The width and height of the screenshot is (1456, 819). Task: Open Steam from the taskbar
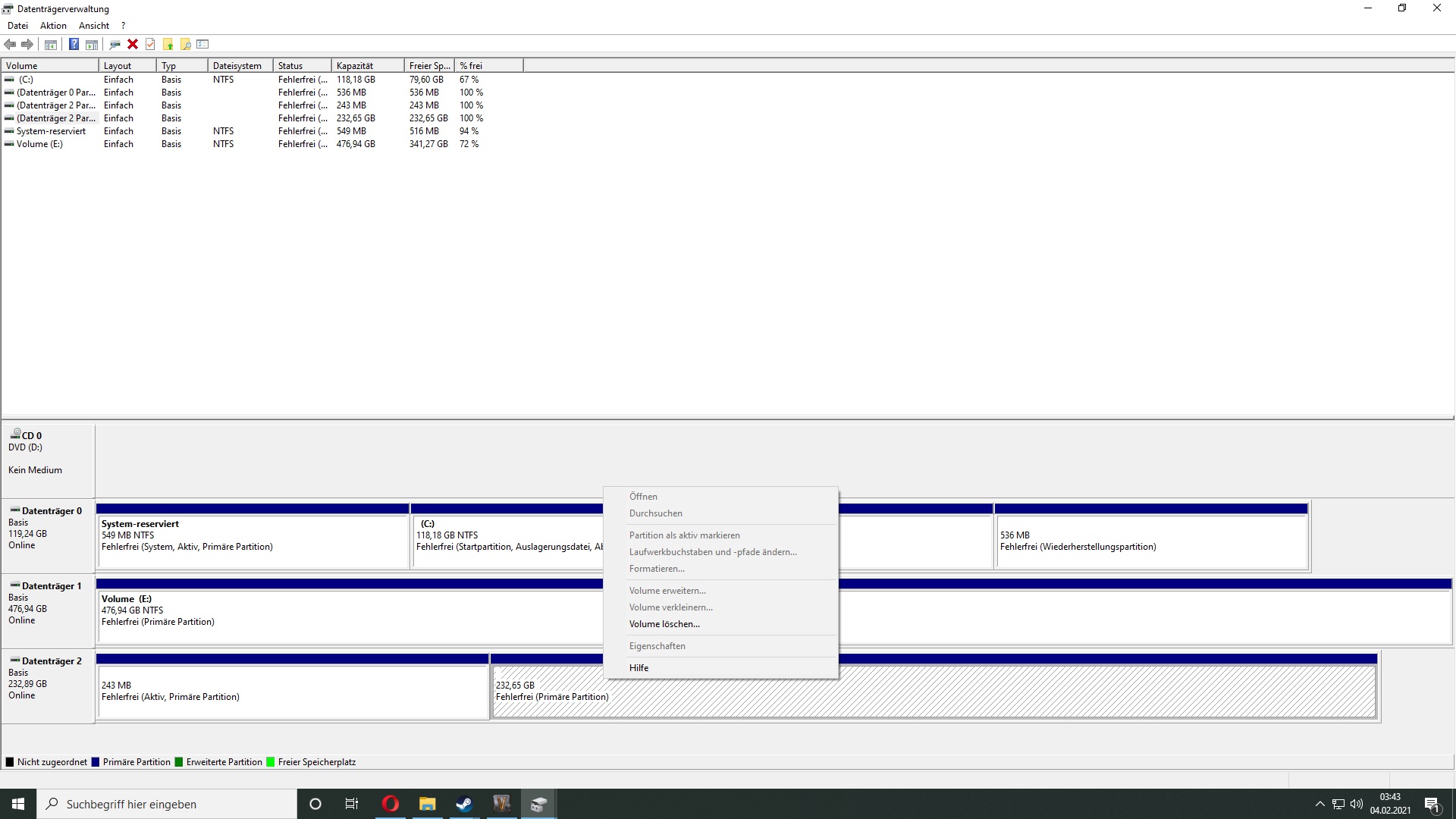[x=464, y=804]
